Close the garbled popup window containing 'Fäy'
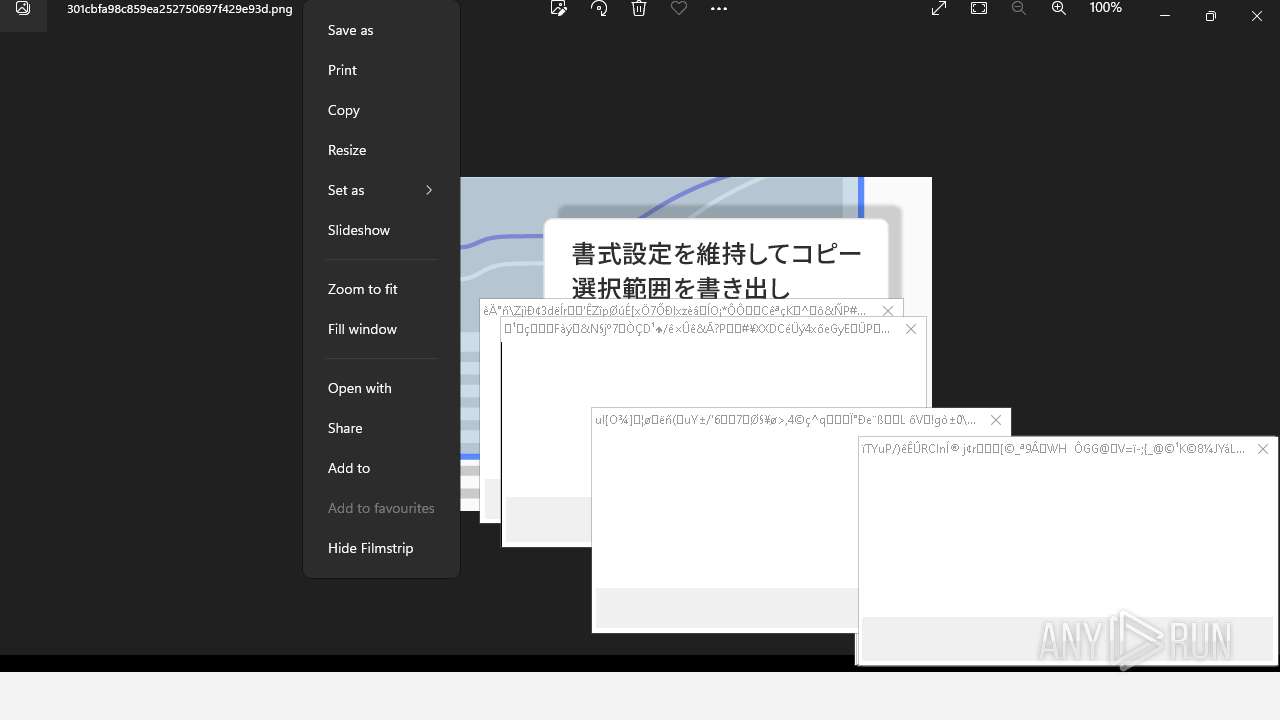 910,329
